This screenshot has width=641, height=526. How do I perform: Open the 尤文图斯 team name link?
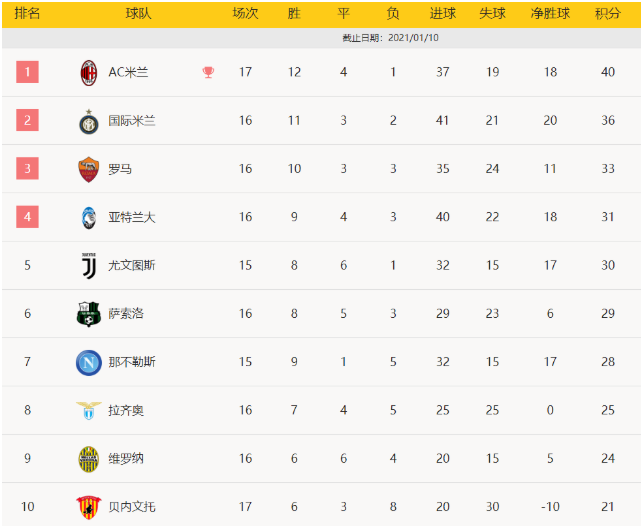pyautogui.click(x=132, y=265)
